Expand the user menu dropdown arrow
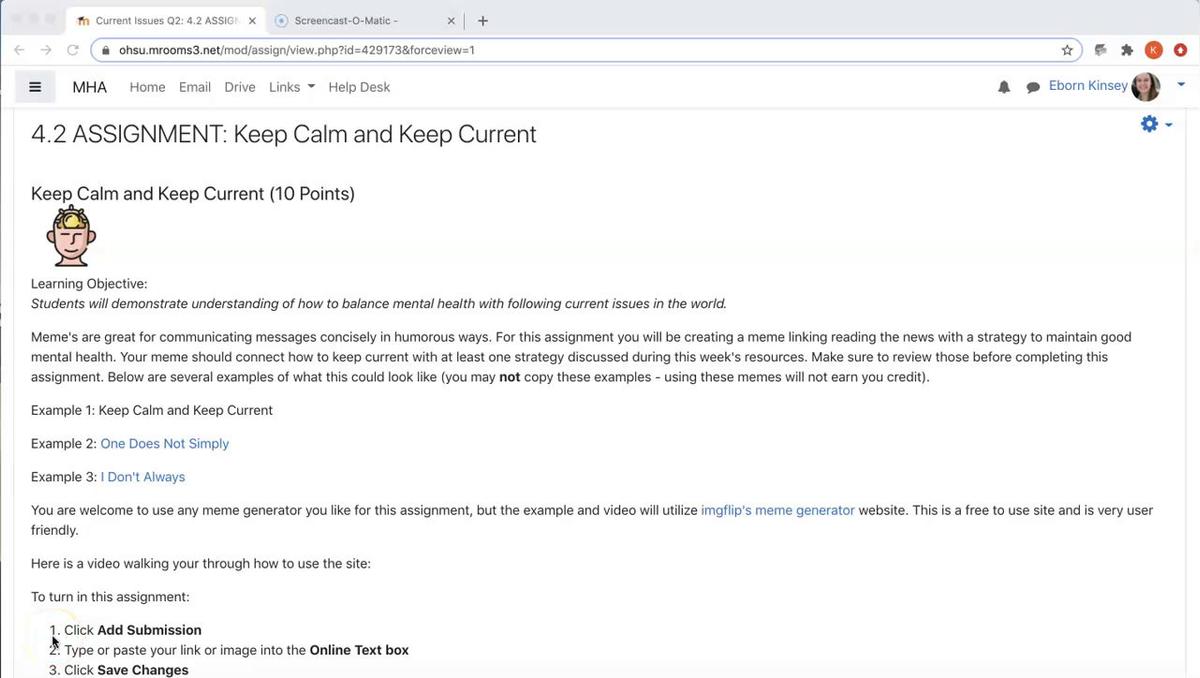 pyautogui.click(x=1181, y=86)
